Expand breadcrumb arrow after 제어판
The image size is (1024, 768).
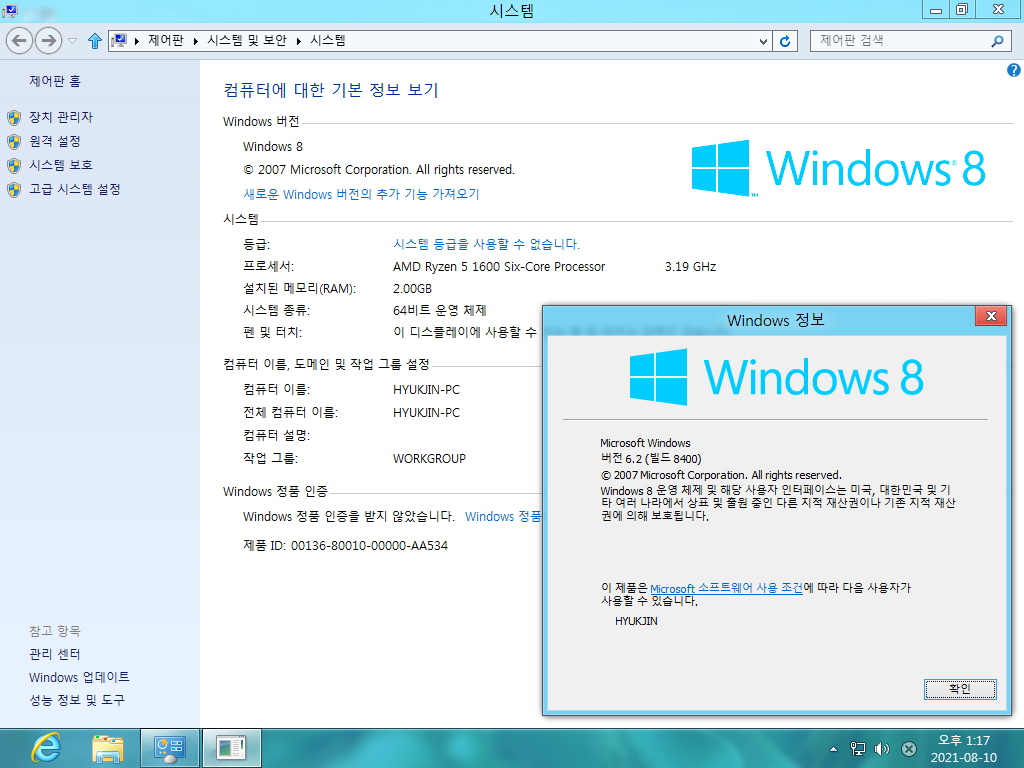click(x=195, y=41)
